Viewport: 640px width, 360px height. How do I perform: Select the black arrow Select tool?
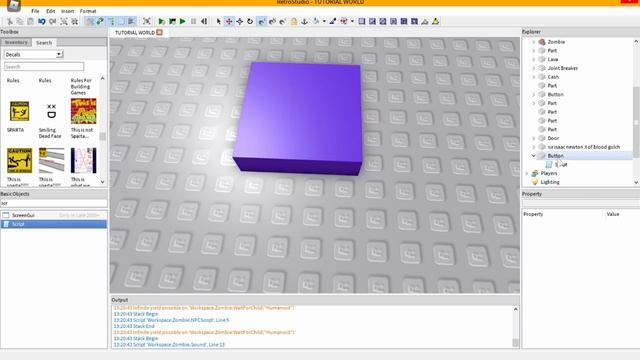pos(219,21)
